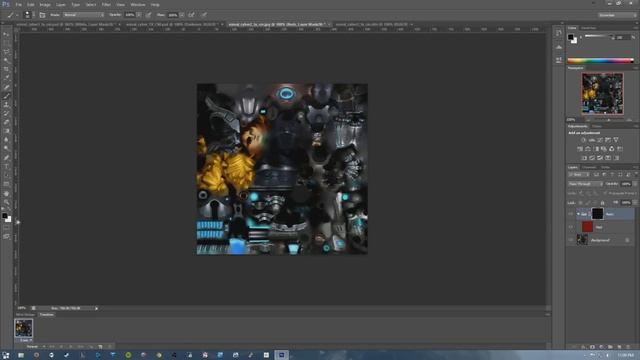The image size is (640, 360).
Task: Toggle visibility of the Background layer
Action: point(571,240)
